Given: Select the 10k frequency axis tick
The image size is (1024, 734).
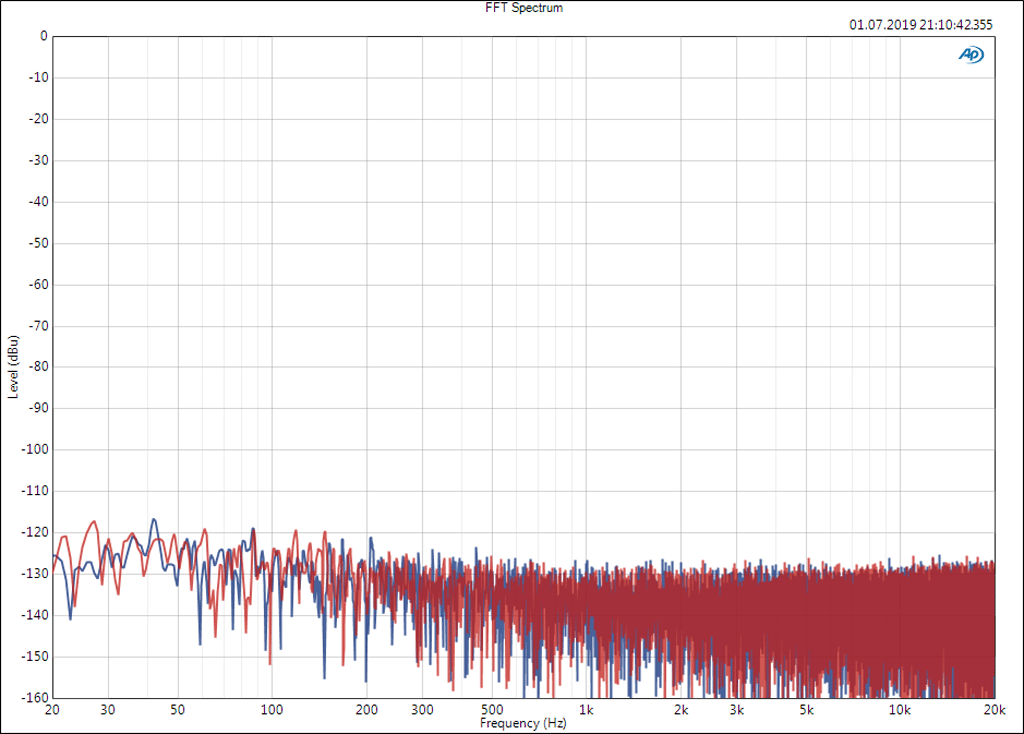Looking at the screenshot, I should point(900,710).
